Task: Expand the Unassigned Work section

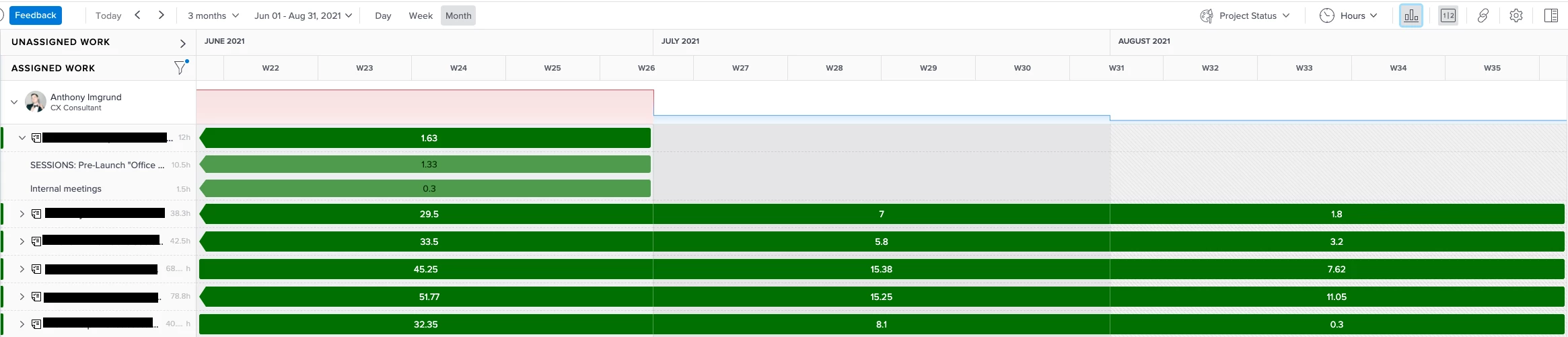Action: [x=182, y=43]
